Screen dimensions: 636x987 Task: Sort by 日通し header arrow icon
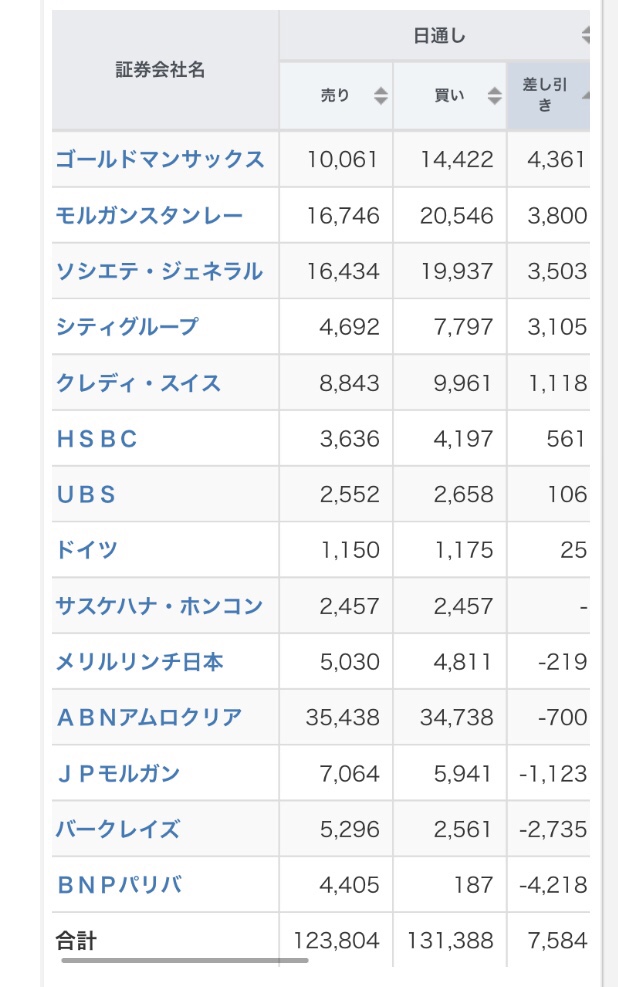(586, 35)
